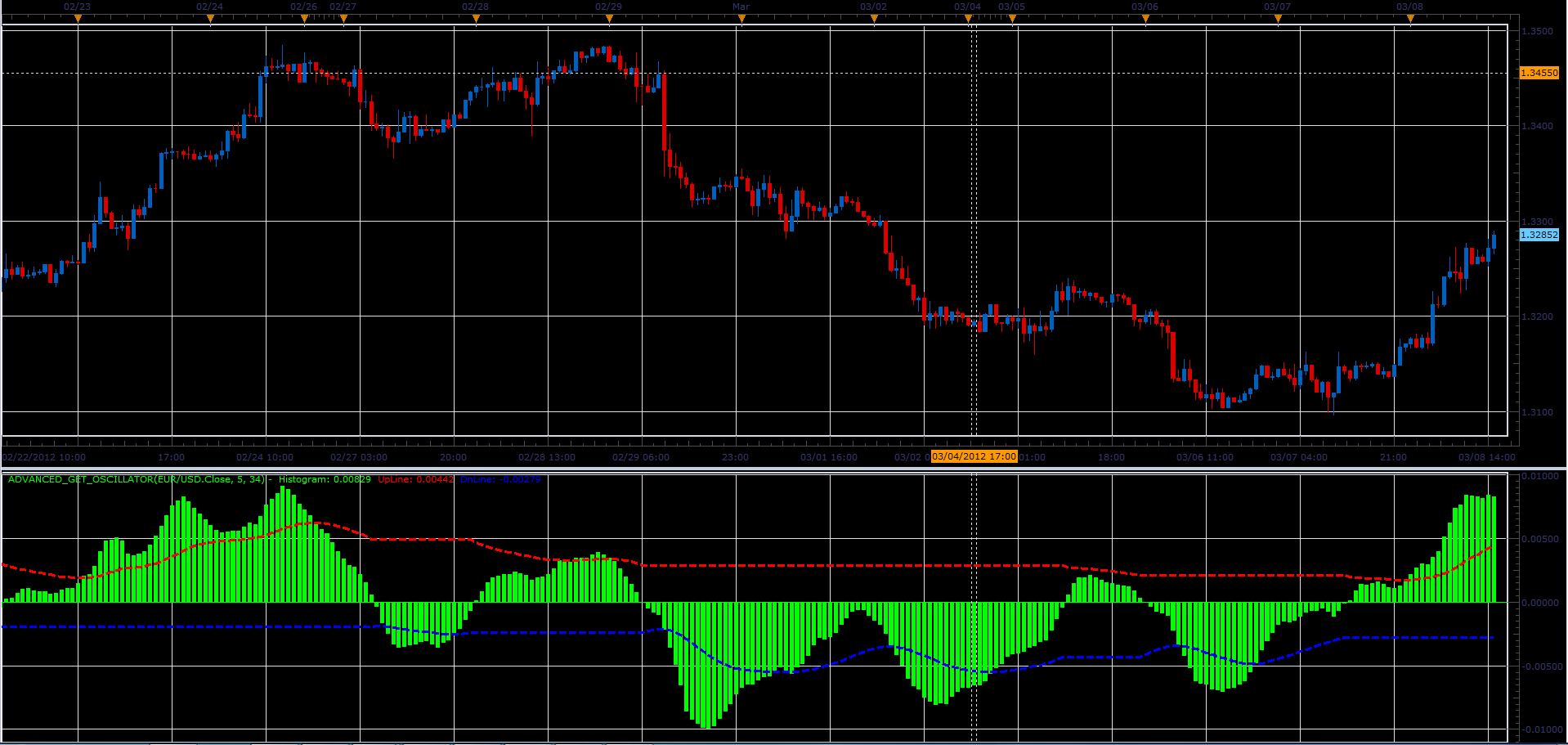
Task: Click the 02/23 day marker triangle
Action: tap(78, 18)
